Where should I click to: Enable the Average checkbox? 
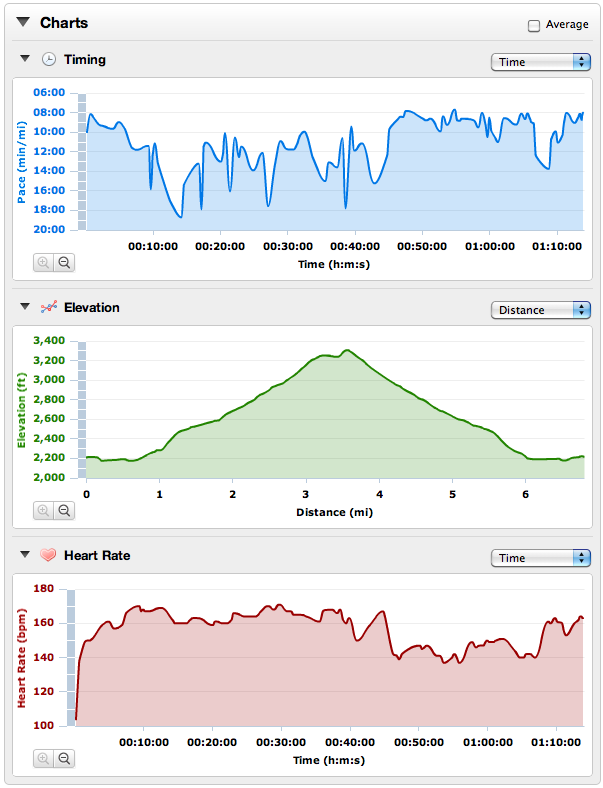coord(534,25)
